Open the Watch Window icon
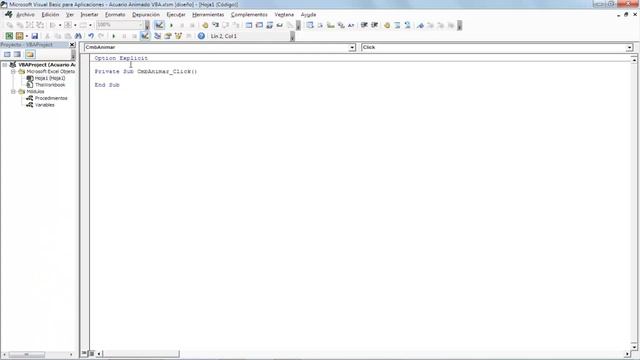 pyautogui.click(x=269, y=25)
